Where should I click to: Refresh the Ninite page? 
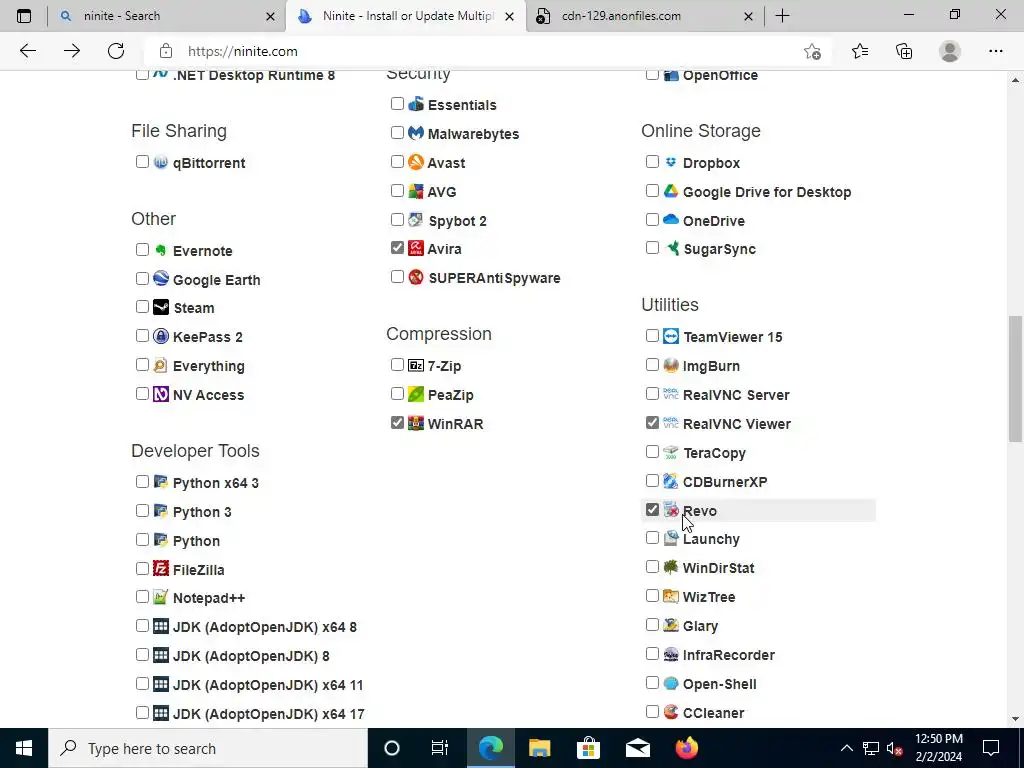coord(116,51)
